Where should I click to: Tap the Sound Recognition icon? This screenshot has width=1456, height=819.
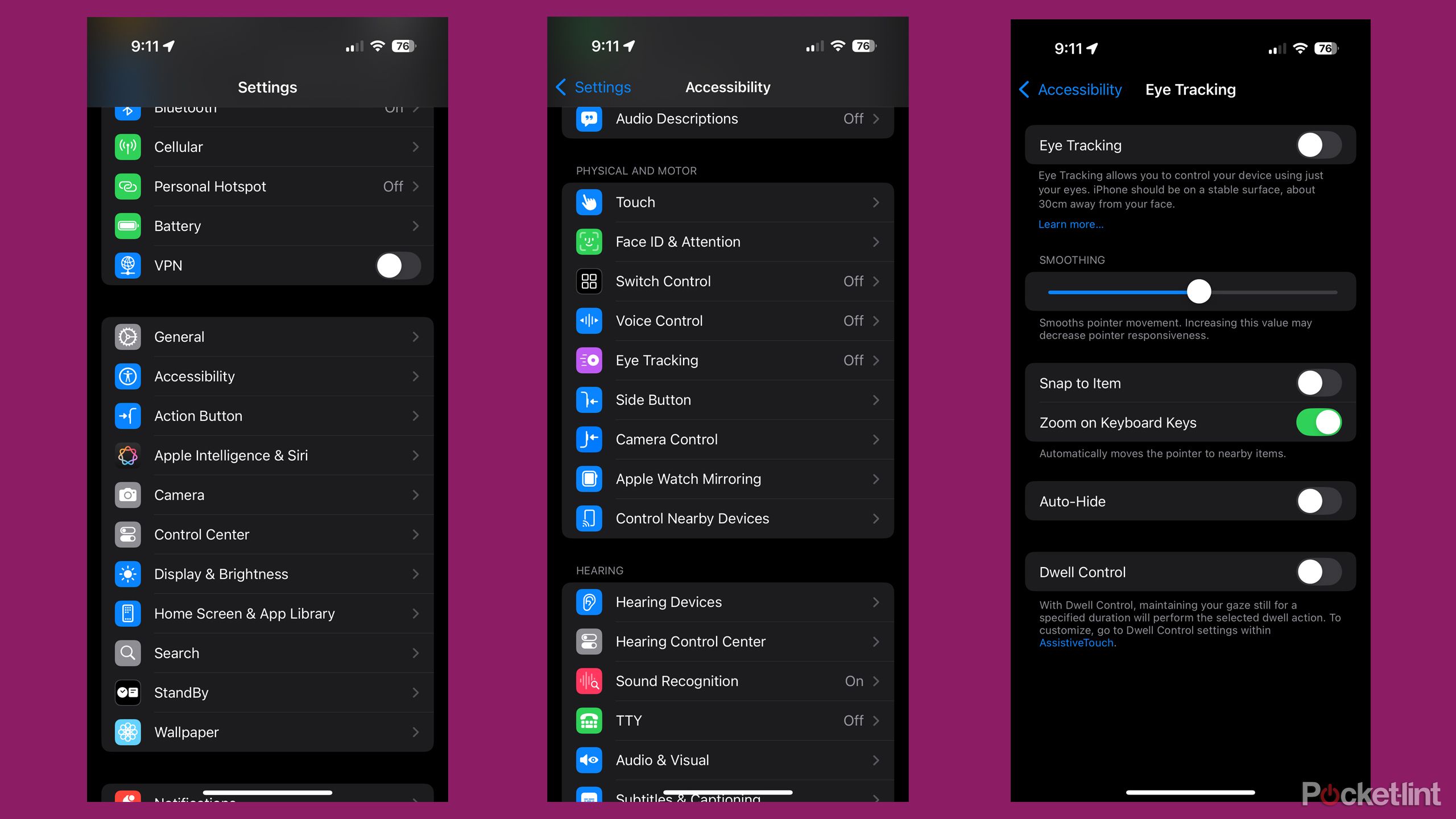click(x=589, y=681)
